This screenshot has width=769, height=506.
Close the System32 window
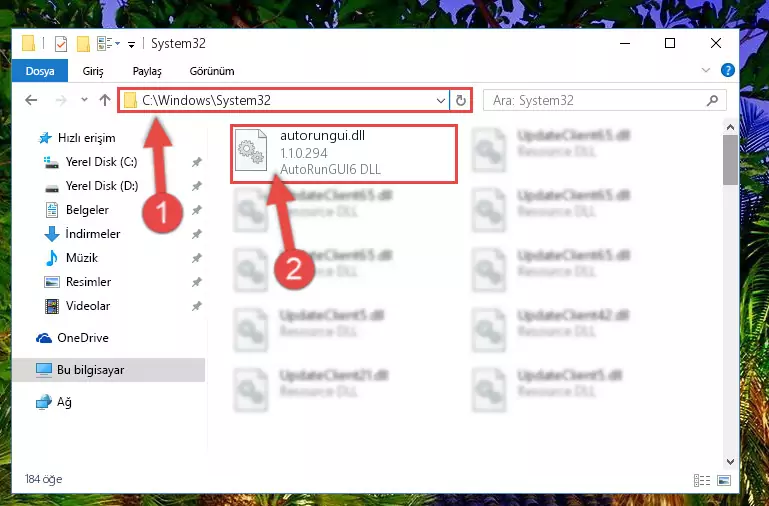(x=716, y=44)
